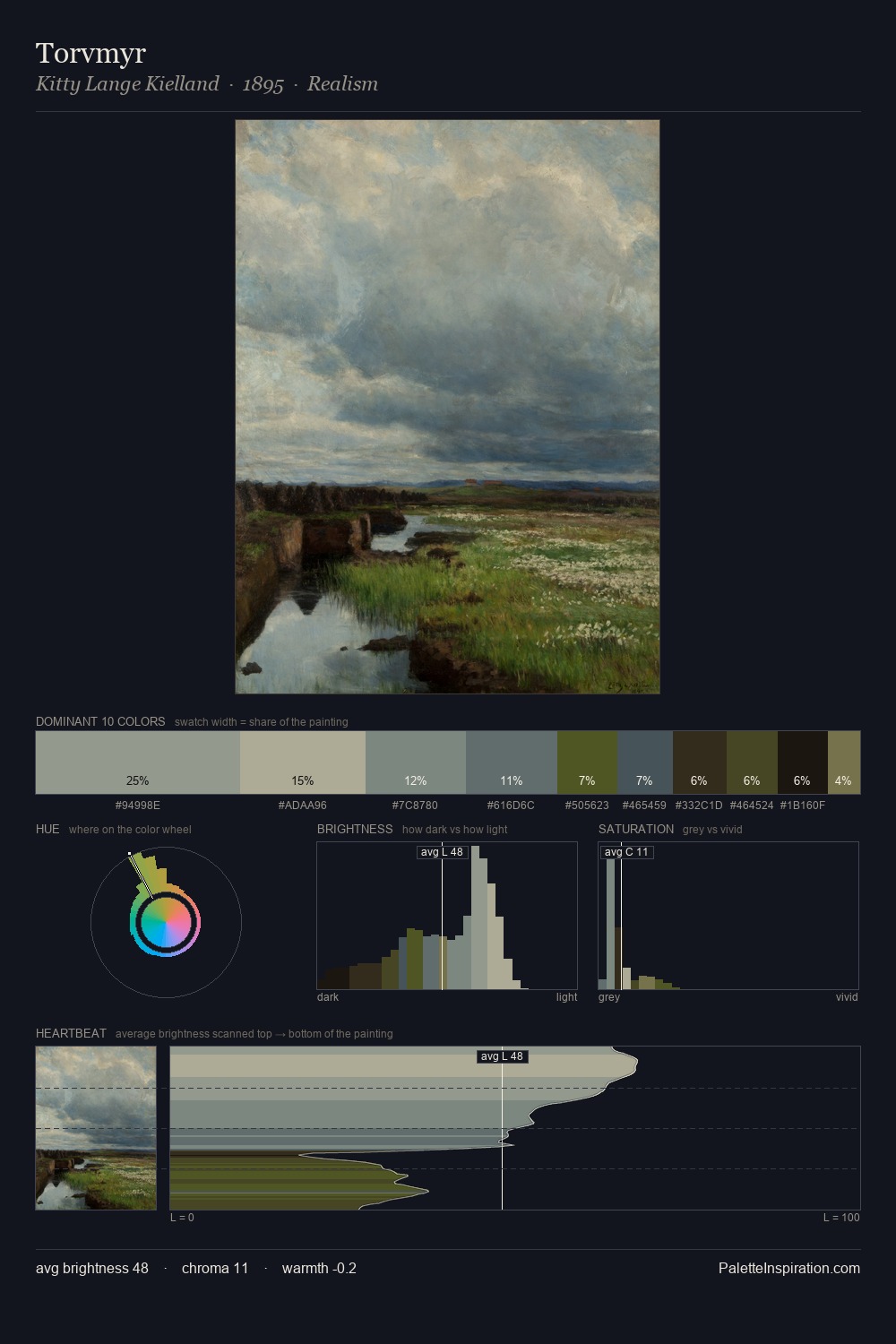Click the 'Realism' style label
Viewport: 896px width, 1344px height.
coord(342,84)
